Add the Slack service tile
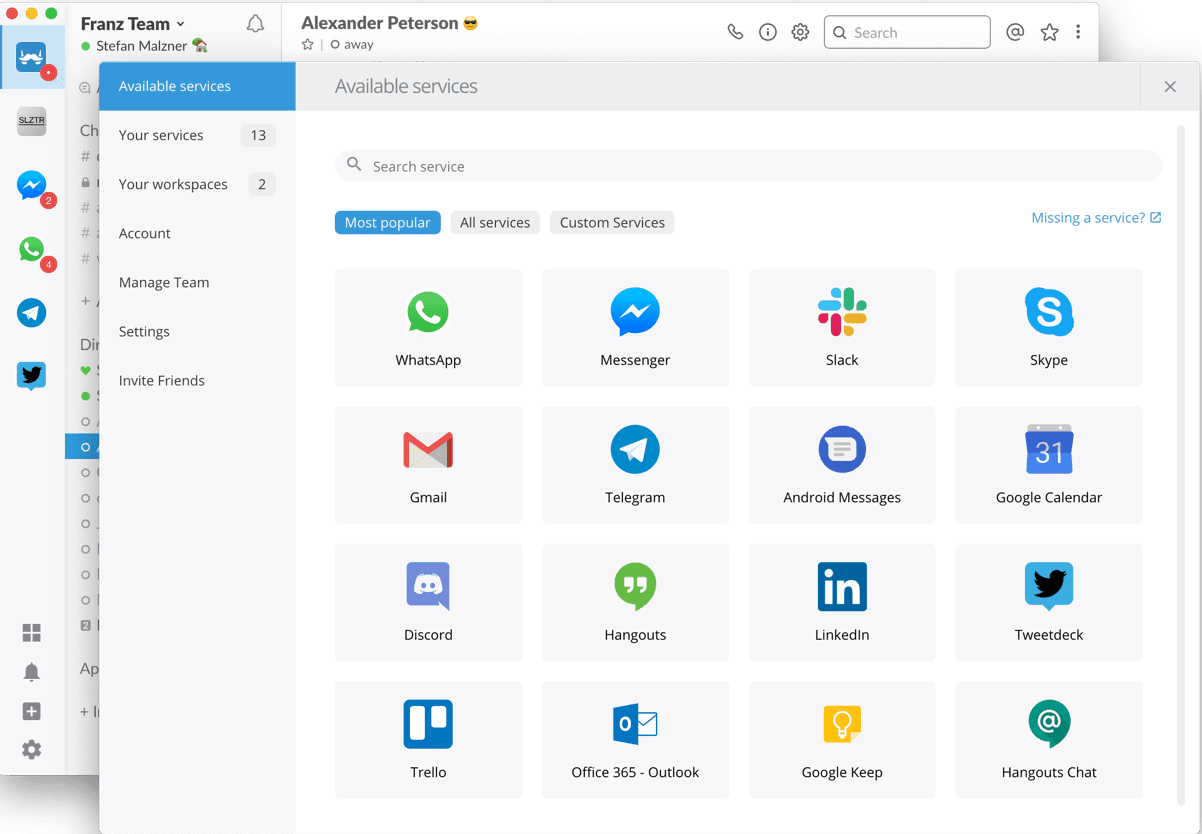The image size is (1202, 834). click(841, 327)
